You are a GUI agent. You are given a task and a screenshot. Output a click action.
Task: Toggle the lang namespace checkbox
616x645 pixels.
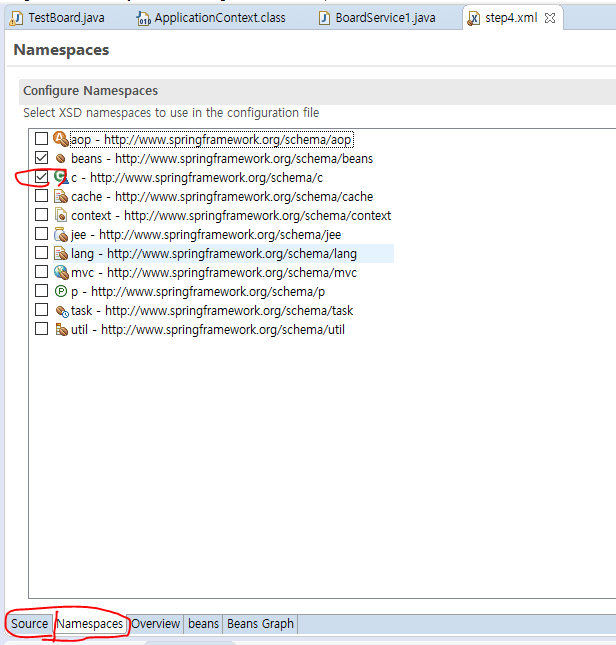click(x=41, y=253)
